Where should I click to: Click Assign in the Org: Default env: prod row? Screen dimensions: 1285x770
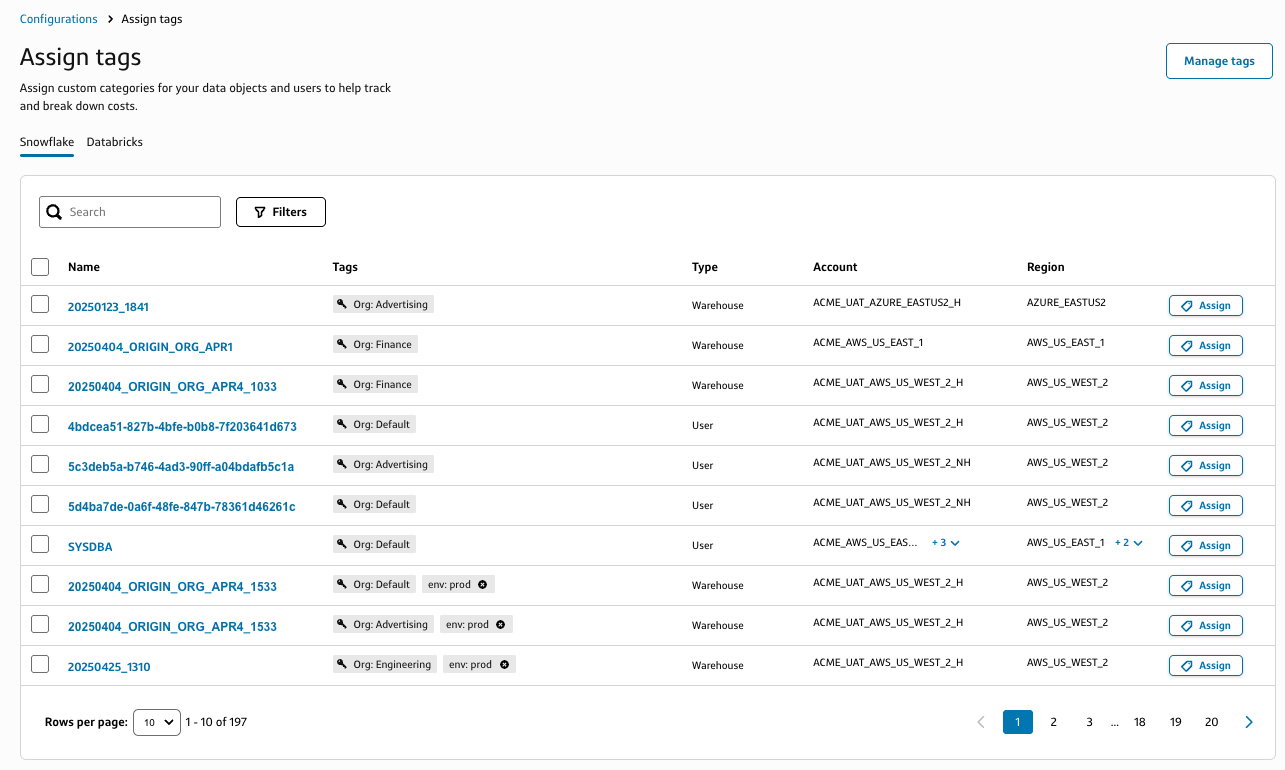(1206, 585)
